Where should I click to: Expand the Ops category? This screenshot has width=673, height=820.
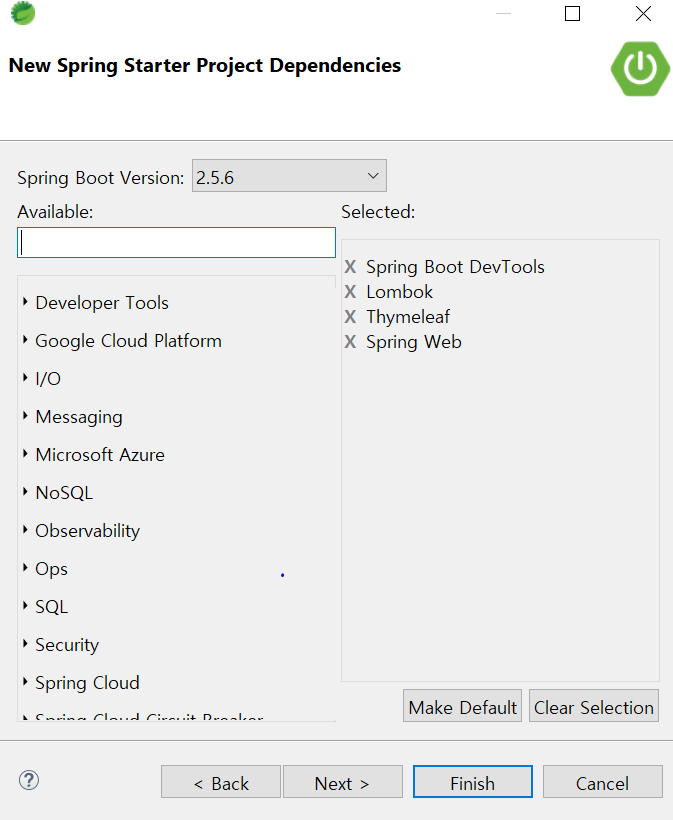click(25, 567)
